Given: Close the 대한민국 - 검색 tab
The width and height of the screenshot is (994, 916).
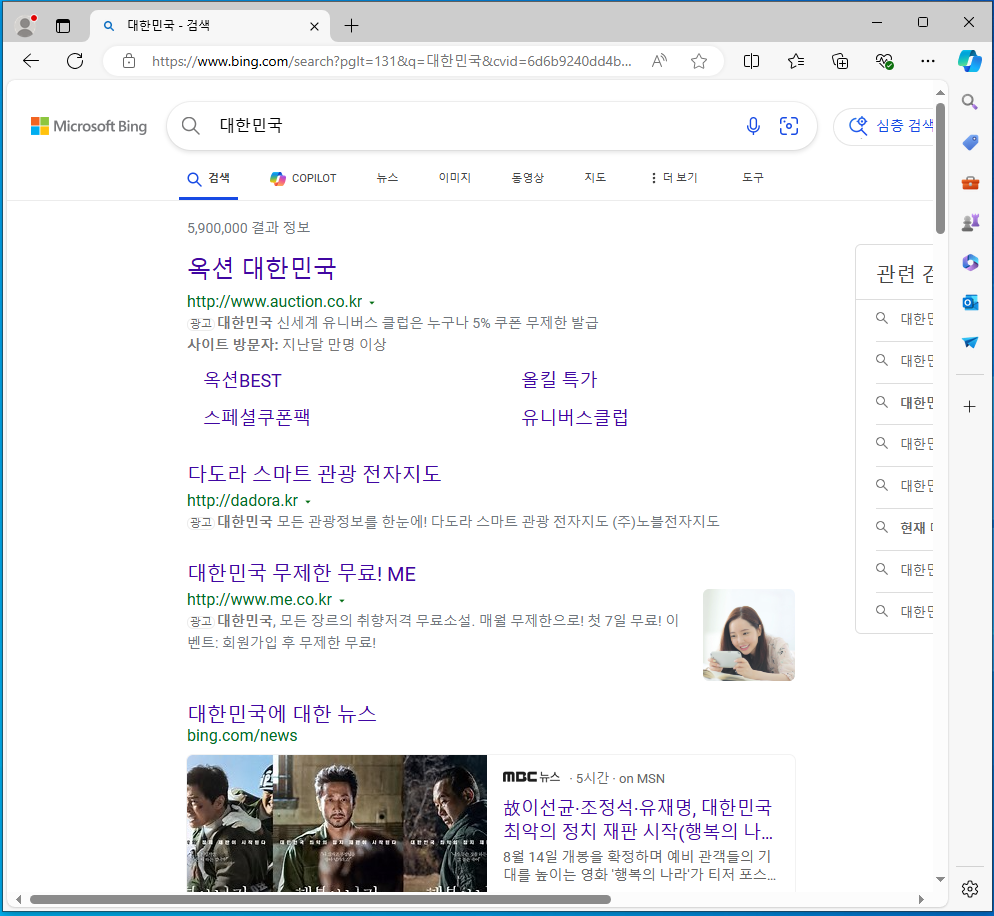Looking at the screenshot, I should tap(314, 26).
